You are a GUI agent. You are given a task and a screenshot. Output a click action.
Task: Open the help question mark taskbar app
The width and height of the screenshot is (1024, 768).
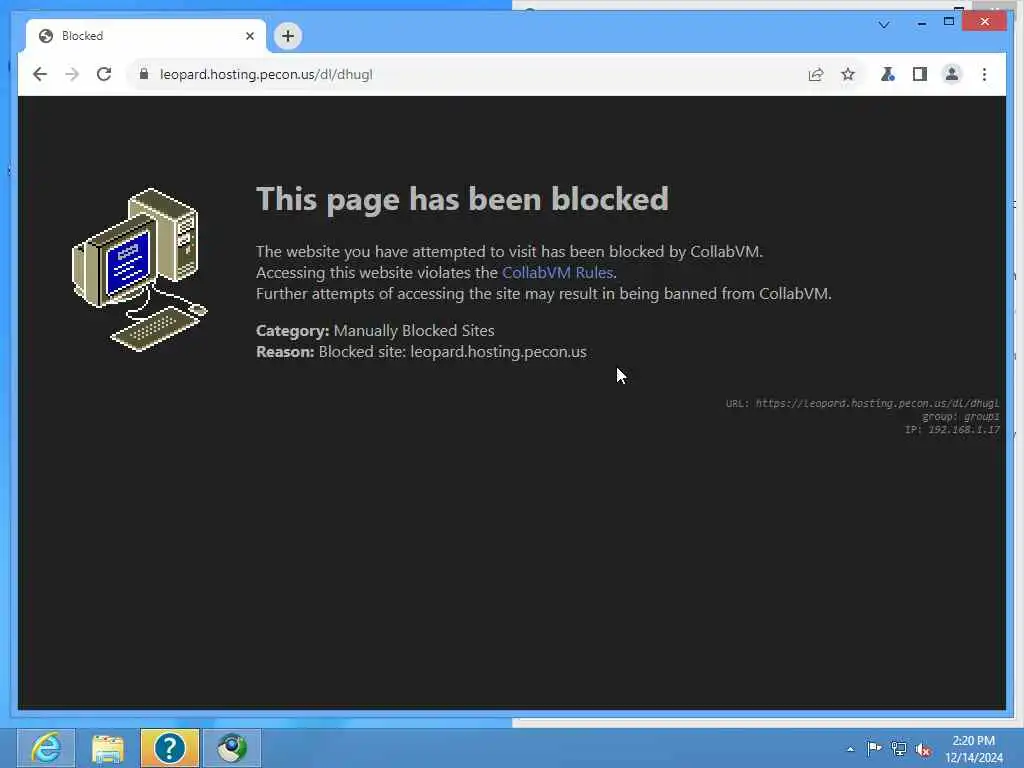click(169, 748)
